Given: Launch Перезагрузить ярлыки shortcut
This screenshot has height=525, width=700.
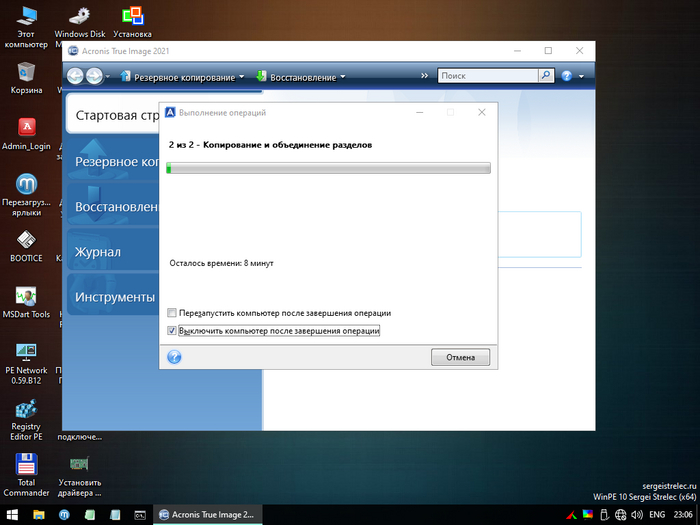Looking at the screenshot, I should [x=26, y=195].
